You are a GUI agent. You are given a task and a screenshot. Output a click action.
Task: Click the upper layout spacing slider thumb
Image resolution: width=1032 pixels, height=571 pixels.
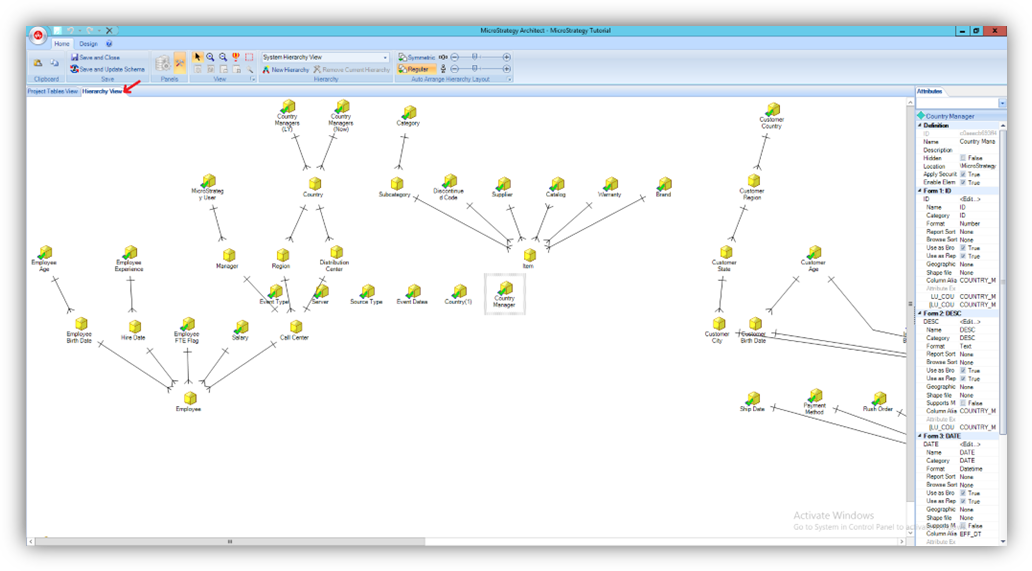click(x=475, y=57)
